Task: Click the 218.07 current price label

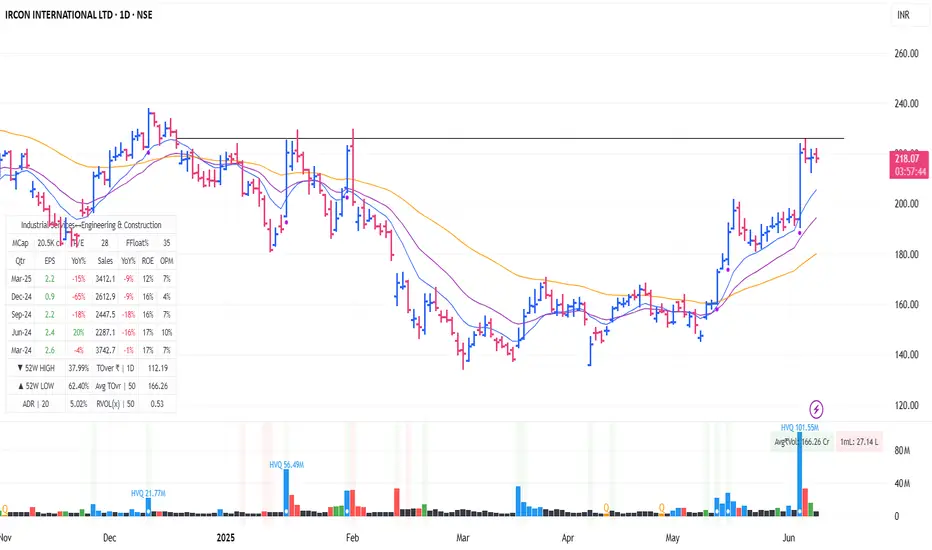Action: tap(908, 159)
